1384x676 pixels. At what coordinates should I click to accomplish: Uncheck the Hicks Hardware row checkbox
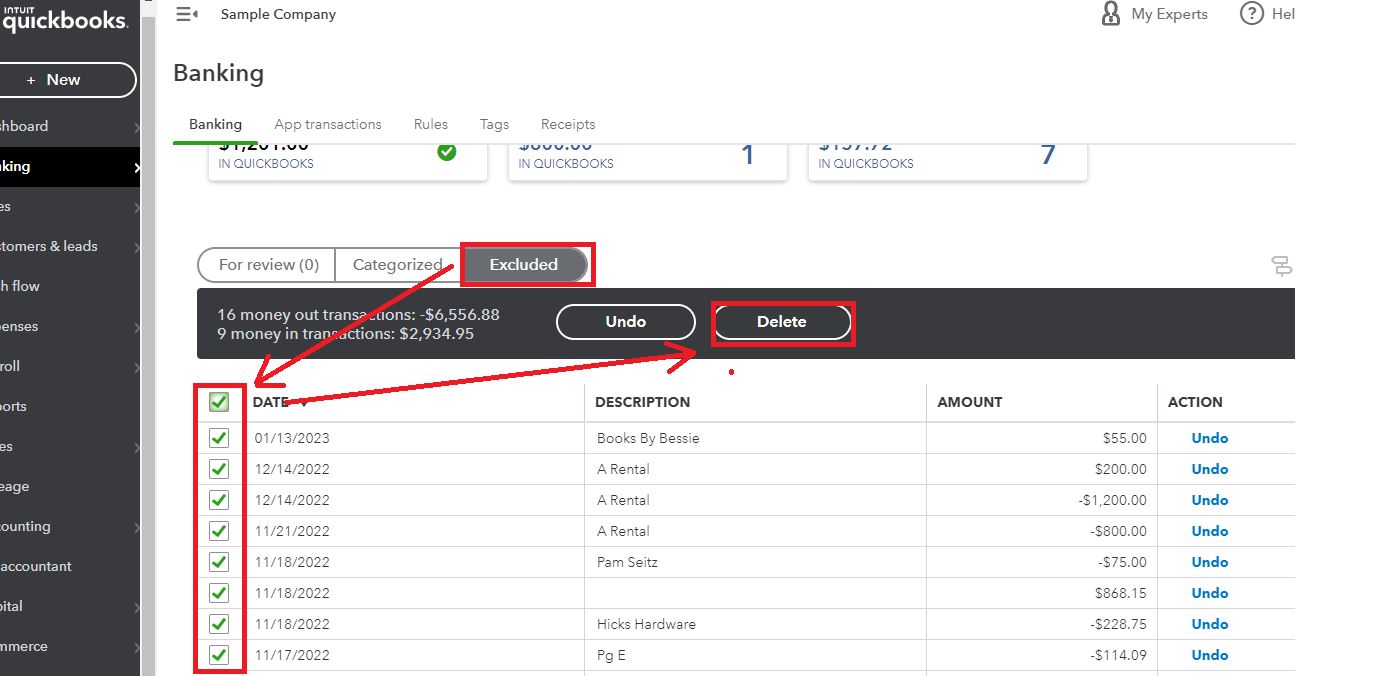(219, 624)
